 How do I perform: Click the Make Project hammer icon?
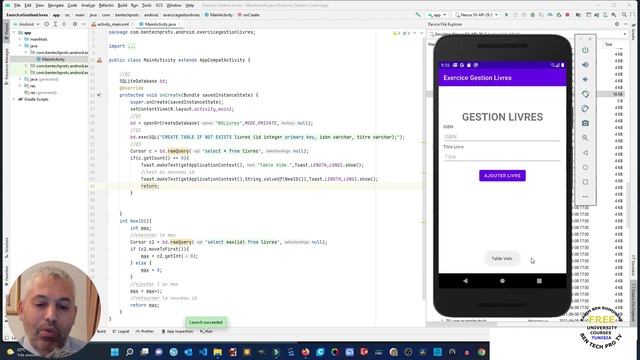pyautogui.click(x=418, y=15)
